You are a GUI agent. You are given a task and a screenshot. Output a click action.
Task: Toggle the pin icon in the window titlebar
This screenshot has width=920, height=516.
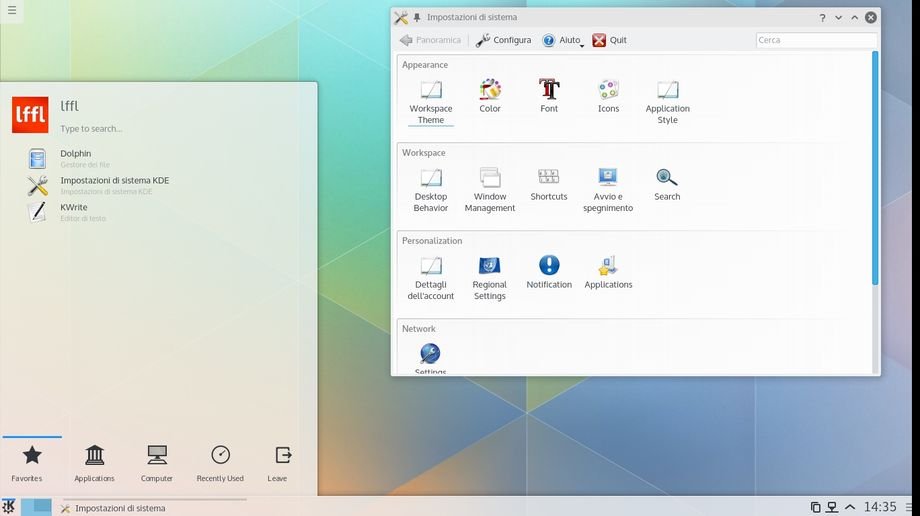click(417, 18)
